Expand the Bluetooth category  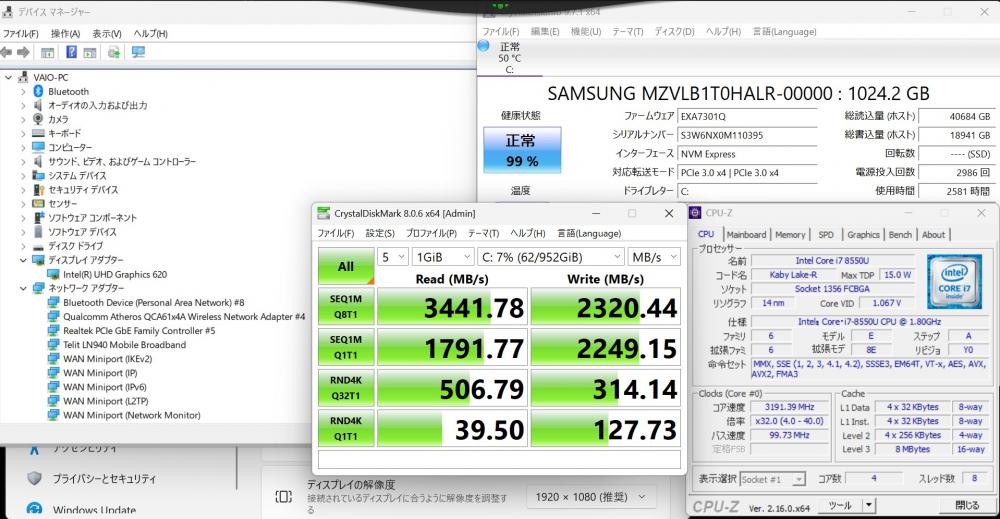pos(23,91)
